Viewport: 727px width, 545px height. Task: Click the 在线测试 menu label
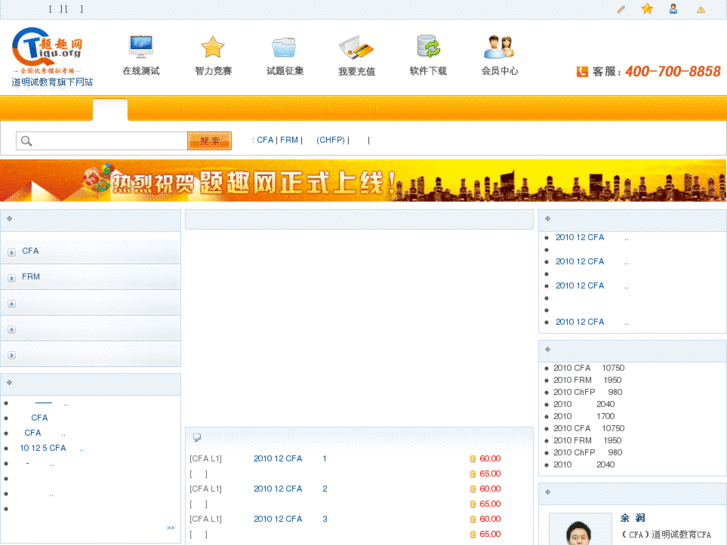(141, 71)
